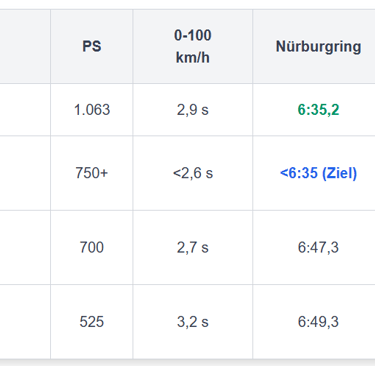Click empty first-column cell in 700 row

25,247
